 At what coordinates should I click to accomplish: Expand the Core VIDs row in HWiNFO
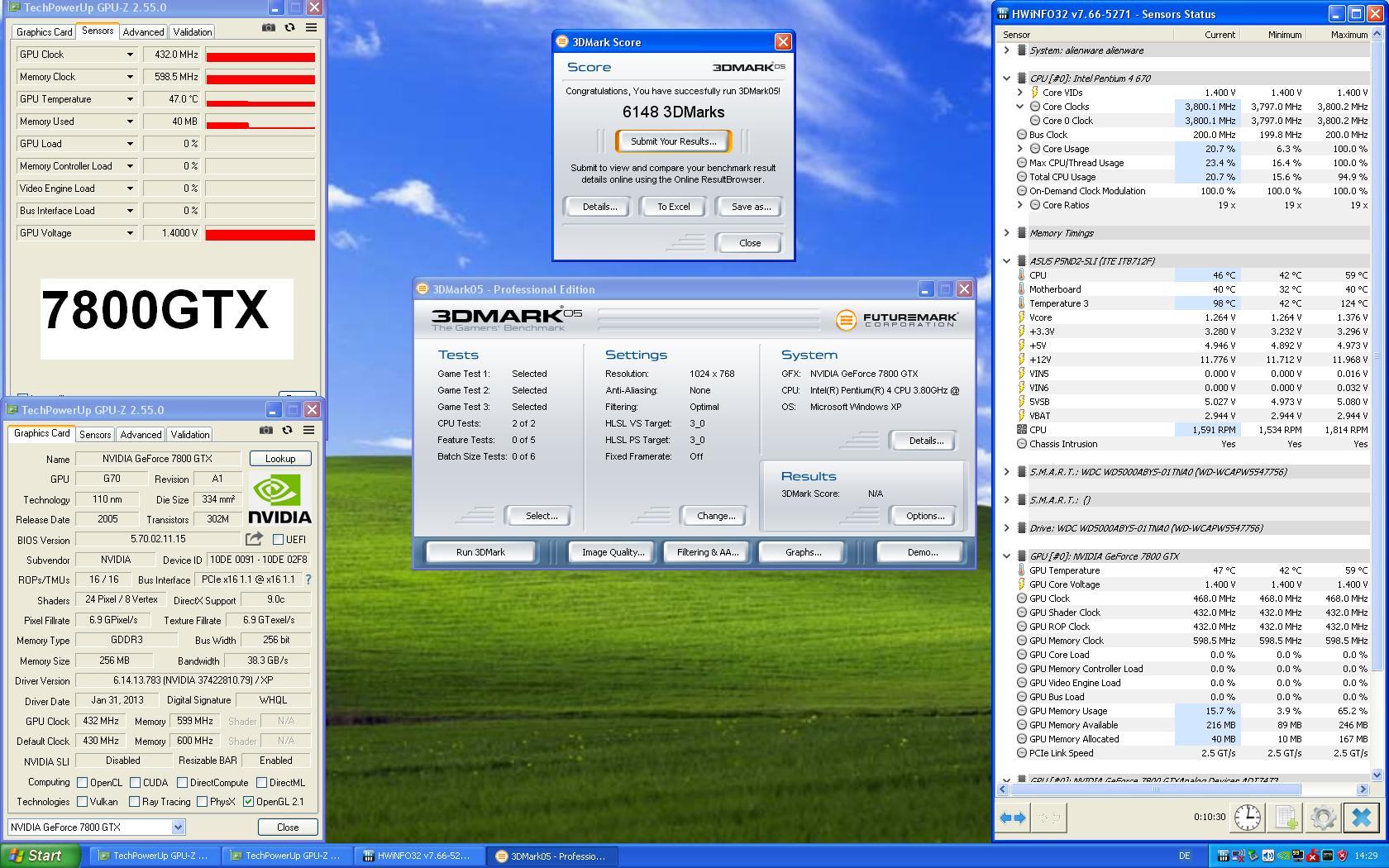1020,93
